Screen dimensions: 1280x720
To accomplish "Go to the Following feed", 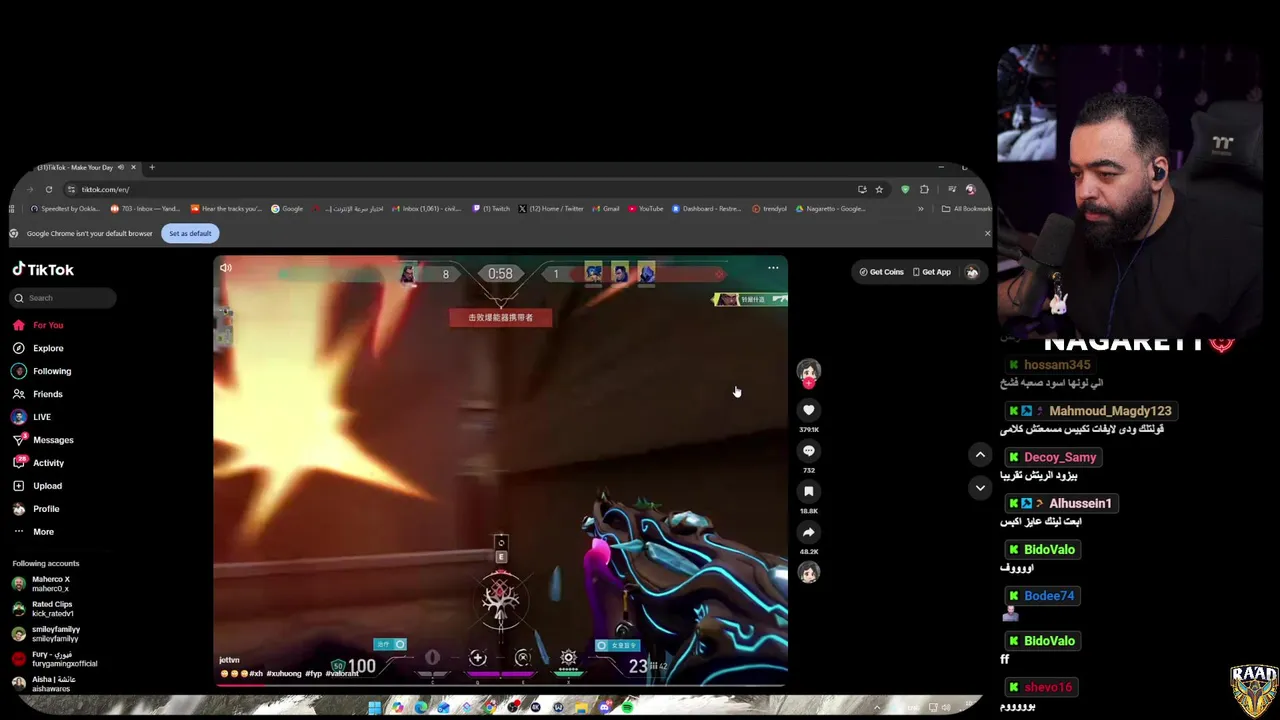I will (x=42, y=371).
